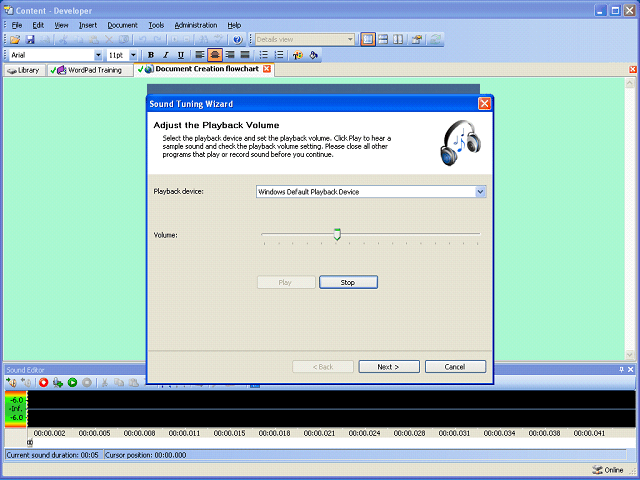
Task: Click the Online status indicator
Action: 608,470
